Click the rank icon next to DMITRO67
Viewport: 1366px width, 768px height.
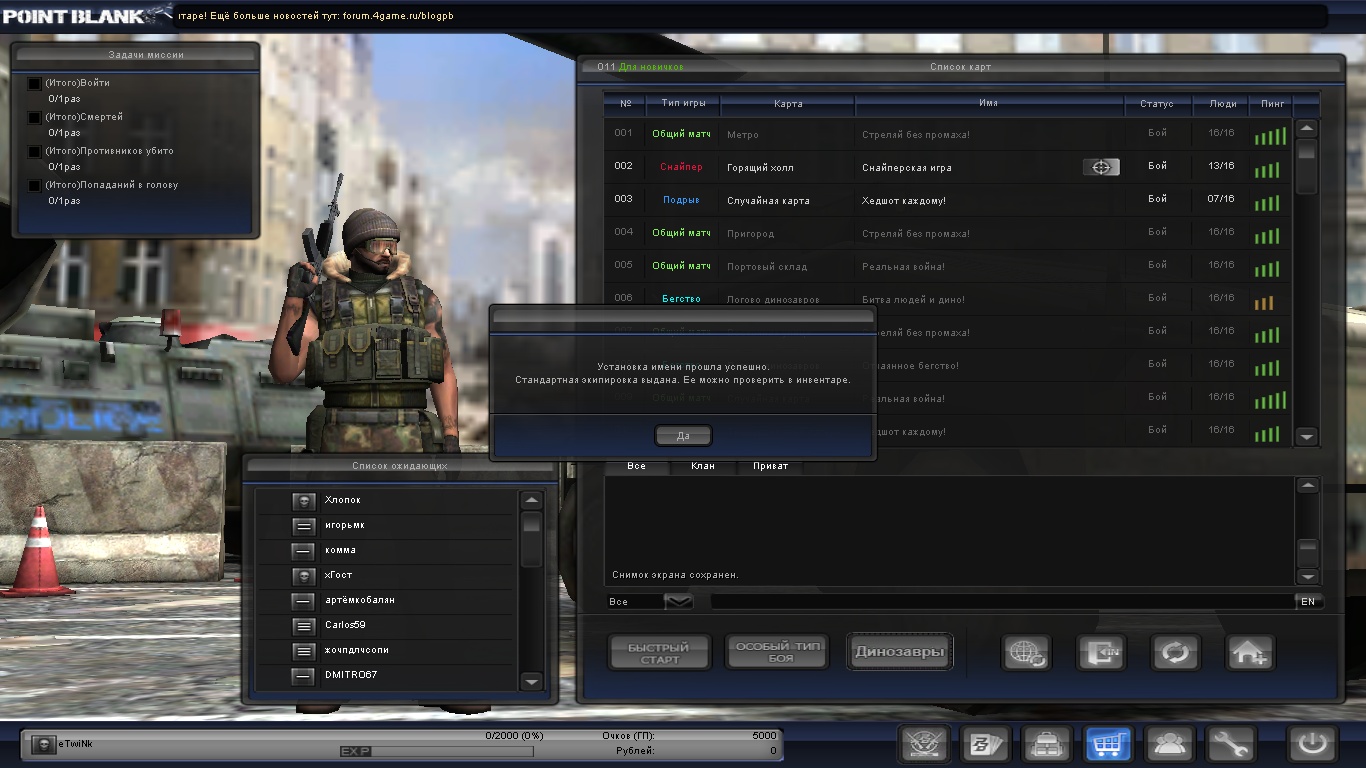304,676
